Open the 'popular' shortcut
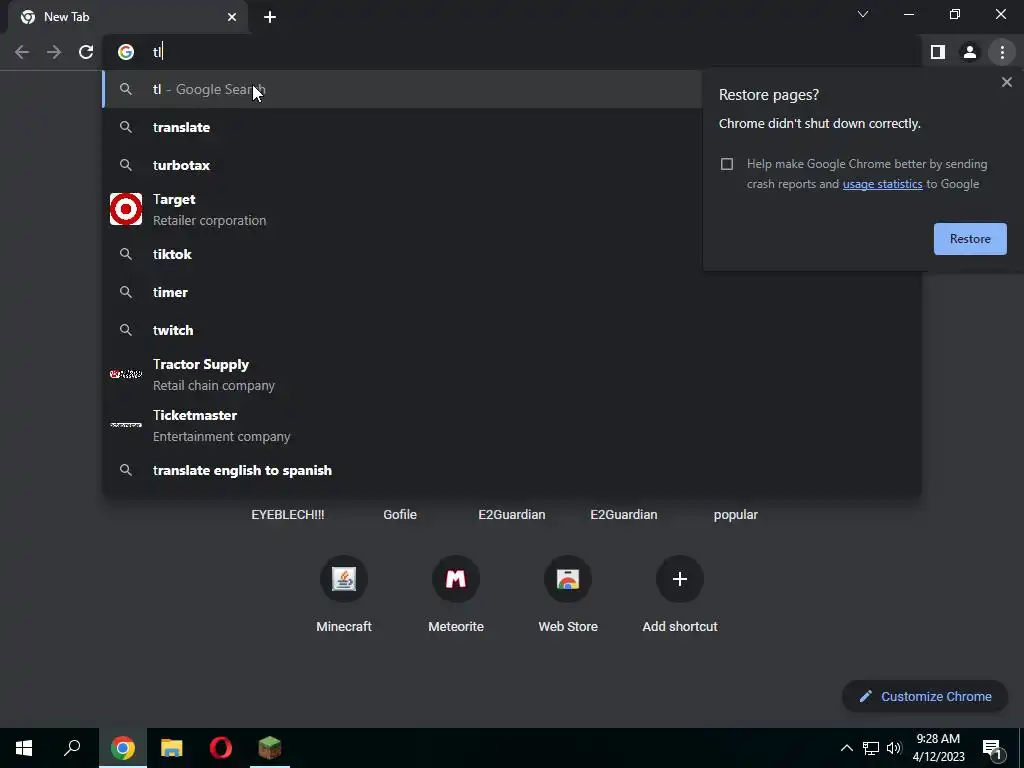 pyautogui.click(x=735, y=515)
